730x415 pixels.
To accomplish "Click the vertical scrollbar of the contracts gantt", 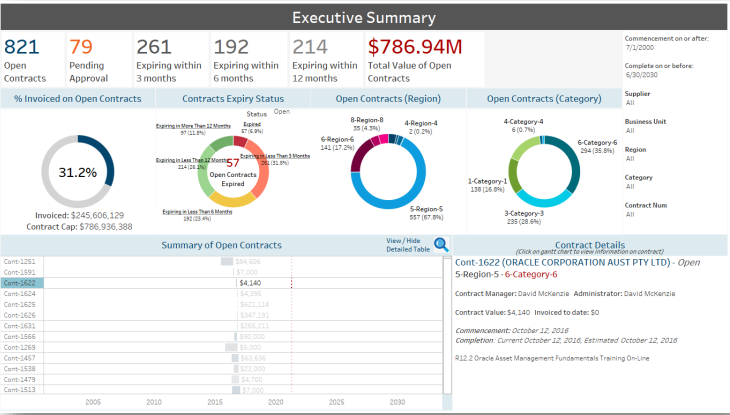I will point(447,326).
